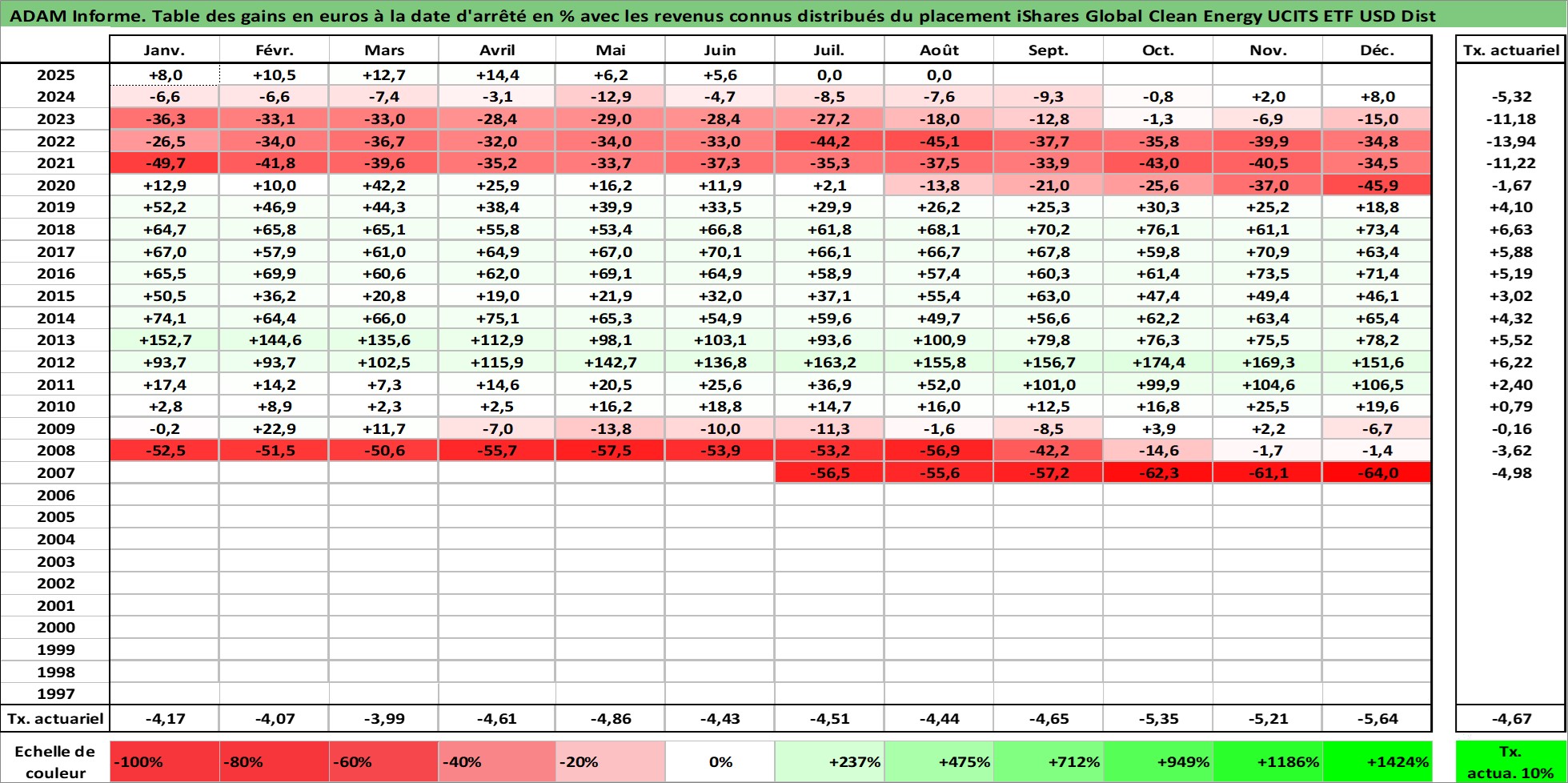Click the table title 'ADAM Informe' banner
The width and height of the screenshot is (1568, 783).
tap(784, 15)
